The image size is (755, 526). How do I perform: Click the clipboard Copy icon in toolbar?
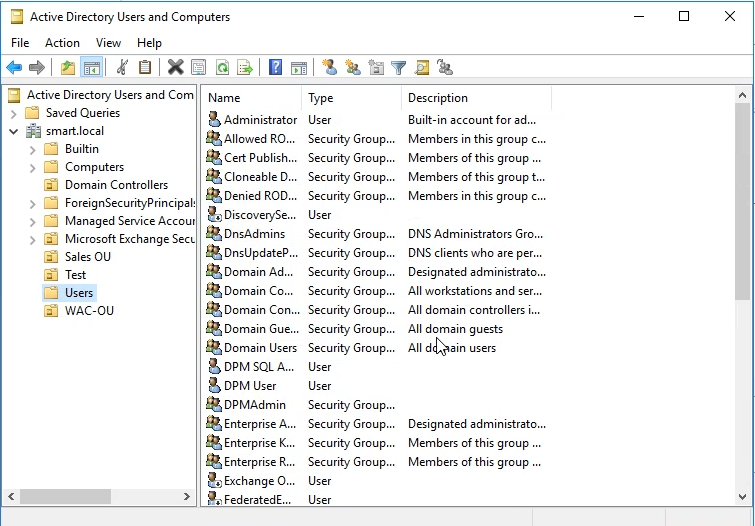145,68
